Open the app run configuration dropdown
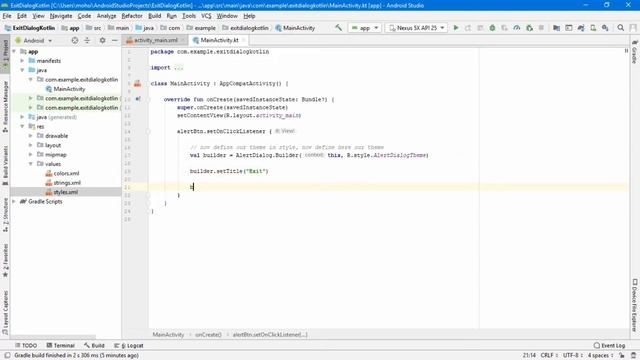Image resolution: width=640 pixels, height=360 pixels. coord(365,28)
